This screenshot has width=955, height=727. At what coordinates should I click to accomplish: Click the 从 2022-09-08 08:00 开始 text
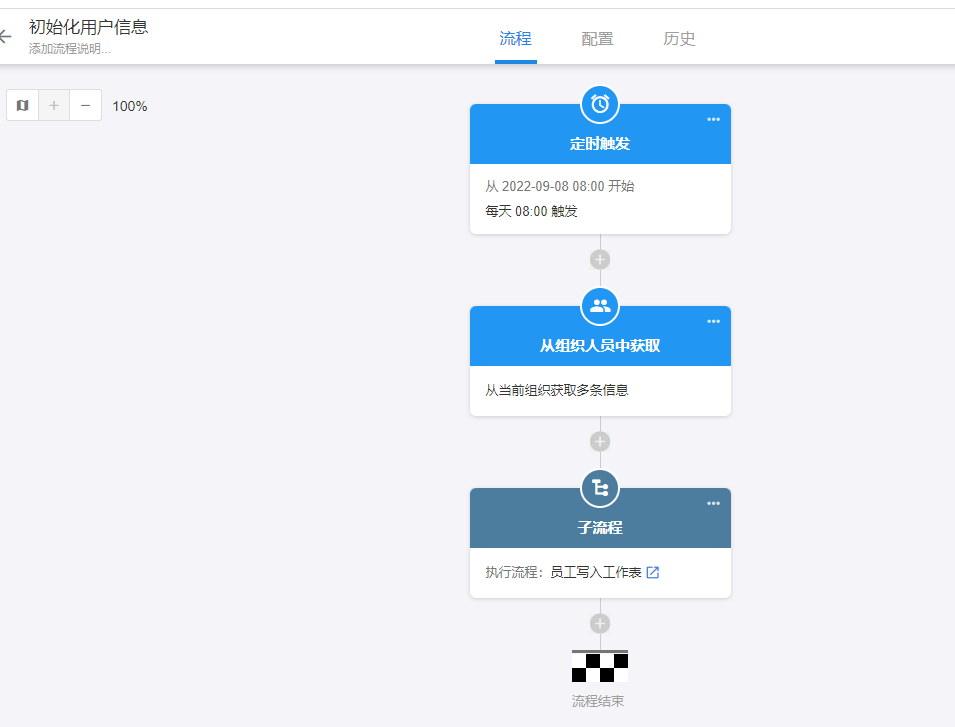pos(560,186)
